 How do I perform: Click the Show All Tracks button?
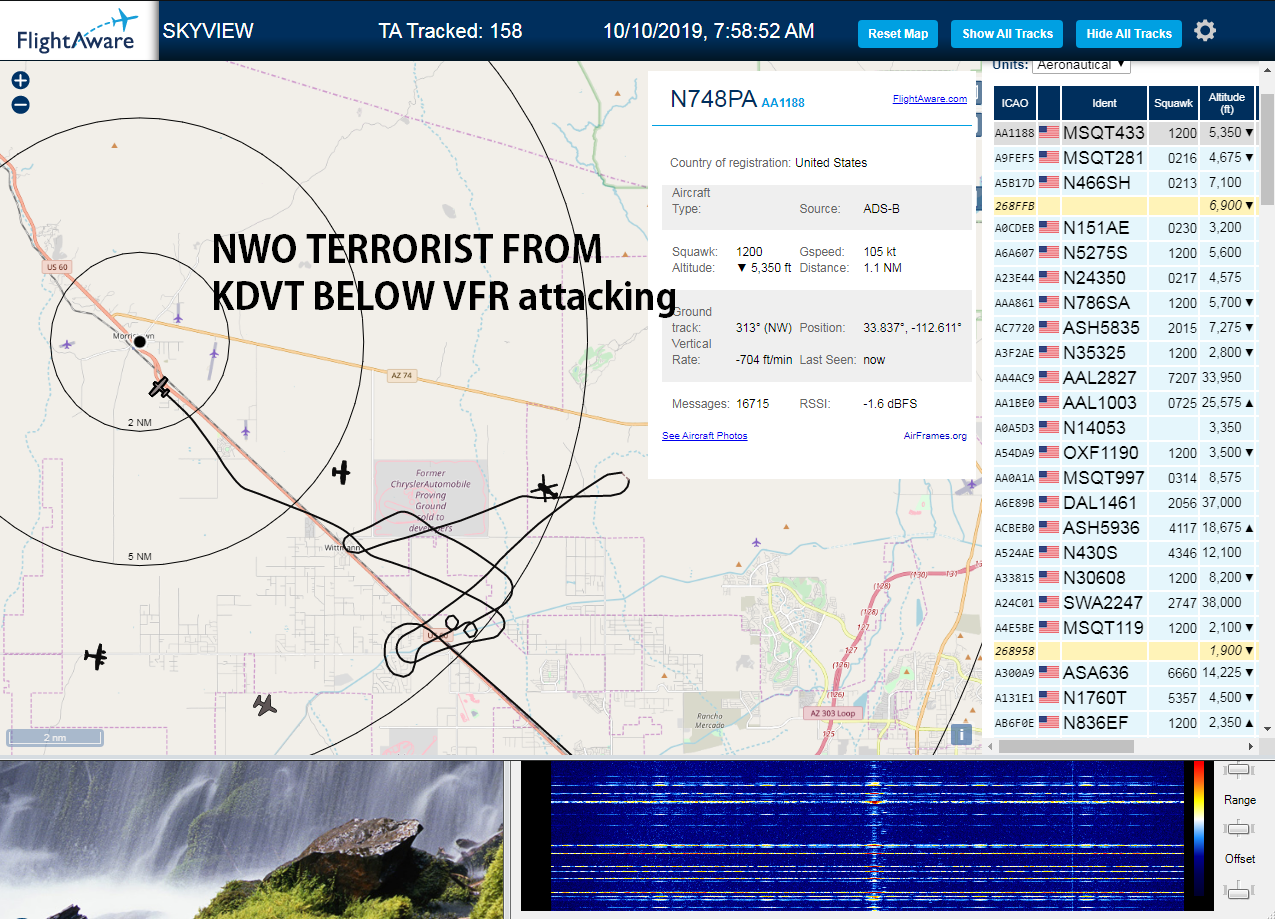pyautogui.click(x=1007, y=34)
